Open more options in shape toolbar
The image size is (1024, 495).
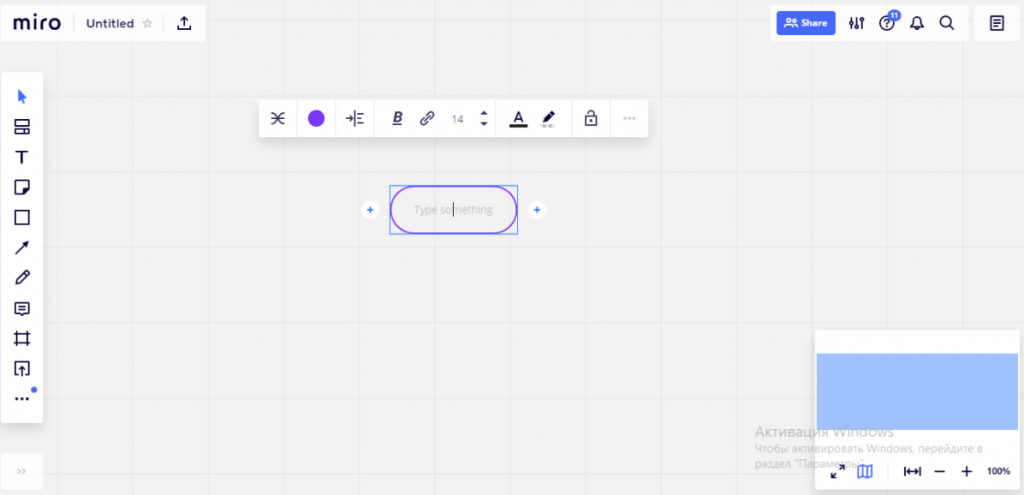[629, 118]
